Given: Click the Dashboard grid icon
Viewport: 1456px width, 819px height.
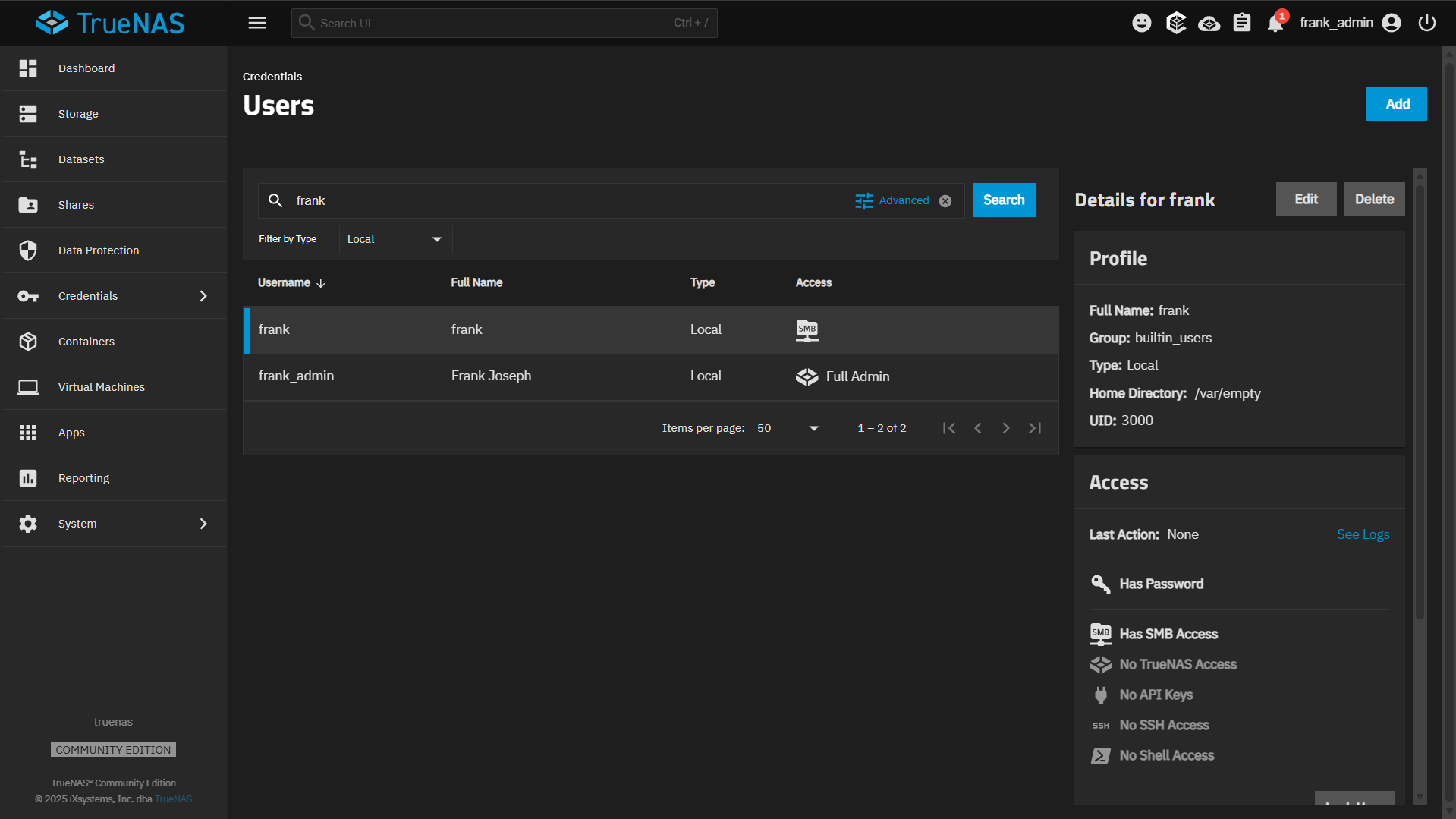Looking at the screenshot, I should [28, 68].
